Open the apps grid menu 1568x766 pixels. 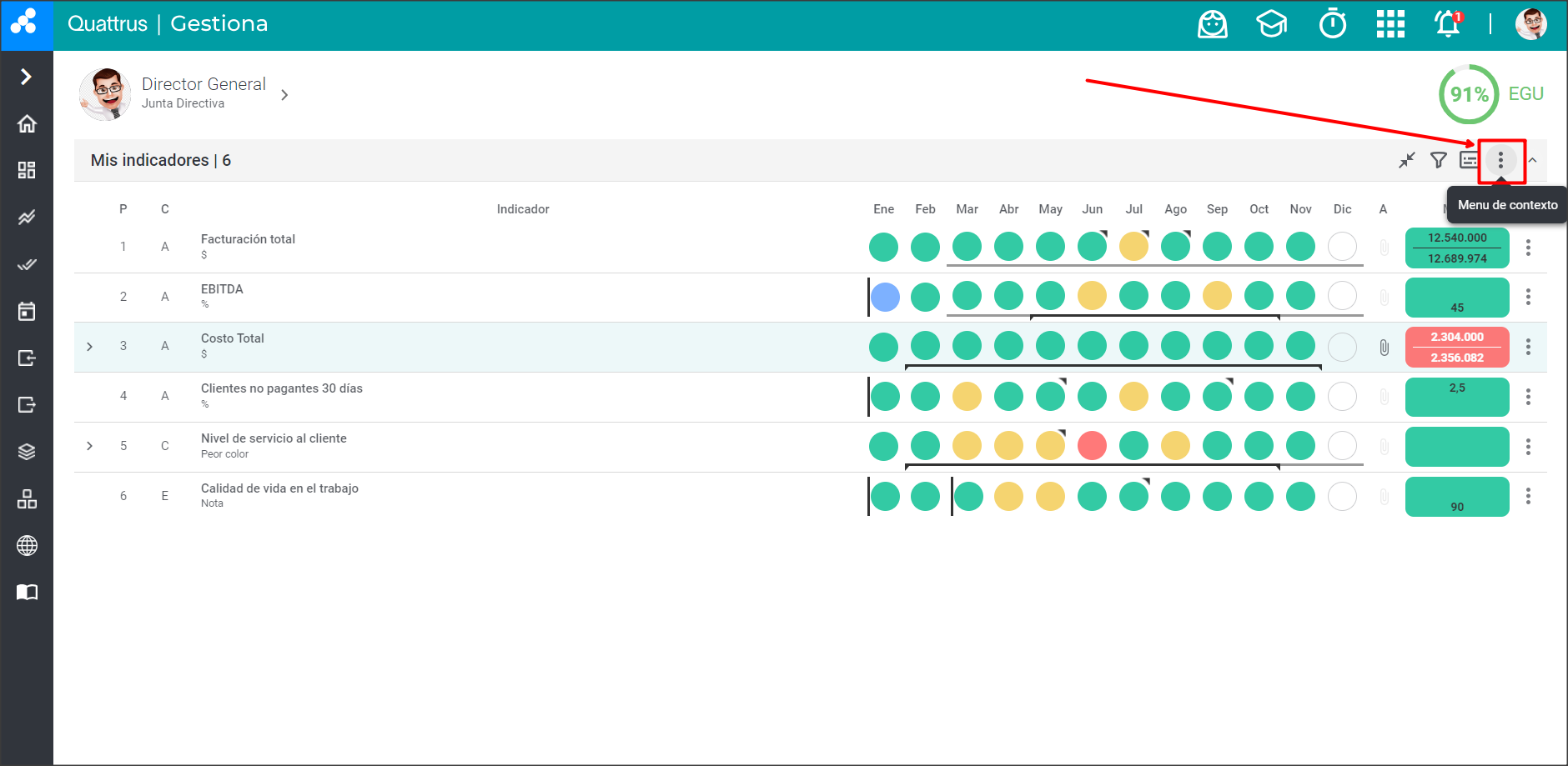pos(1390,24)
